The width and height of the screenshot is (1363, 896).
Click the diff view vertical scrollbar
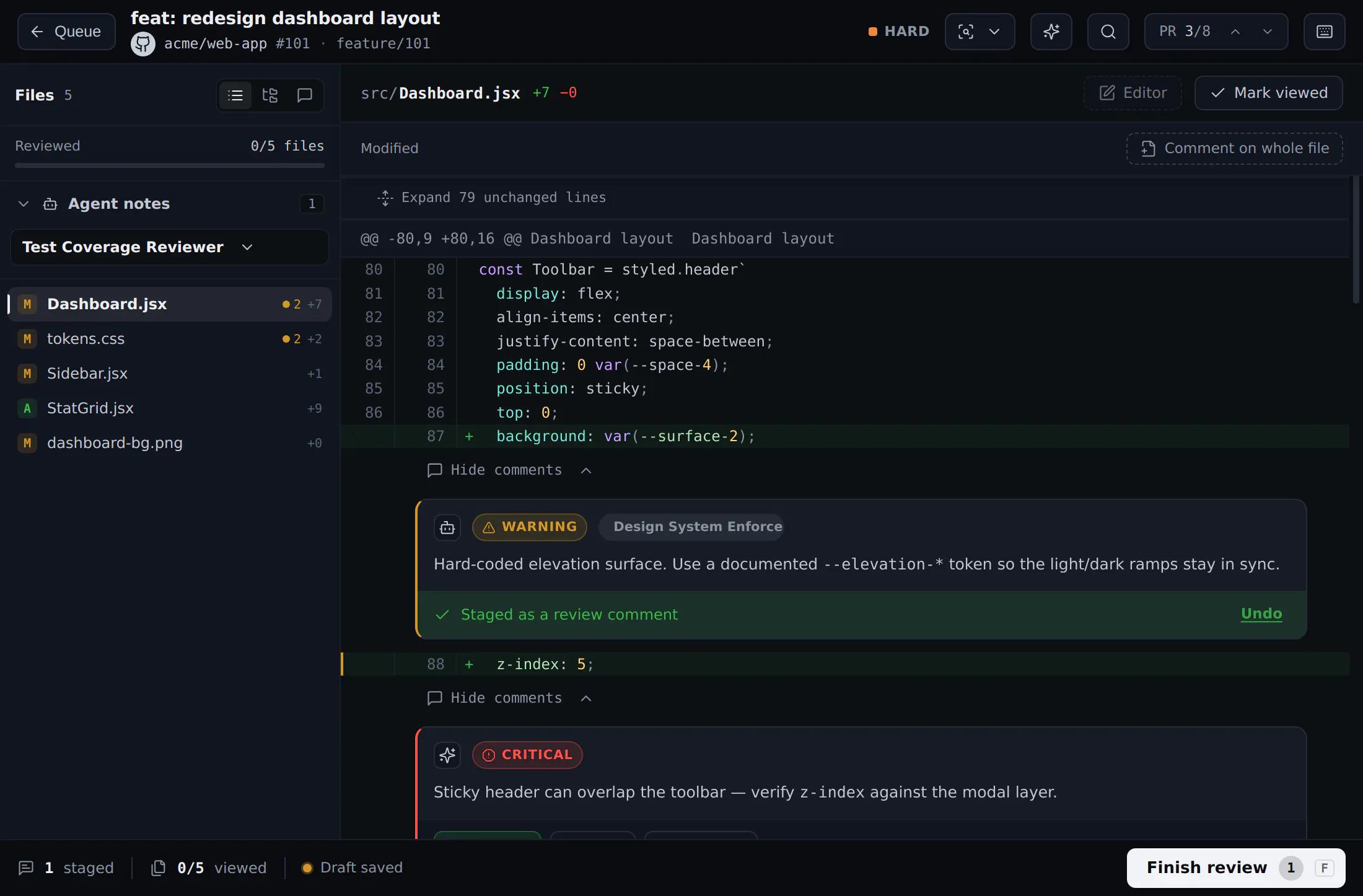pyautogui.click(x=1356, y=240)
